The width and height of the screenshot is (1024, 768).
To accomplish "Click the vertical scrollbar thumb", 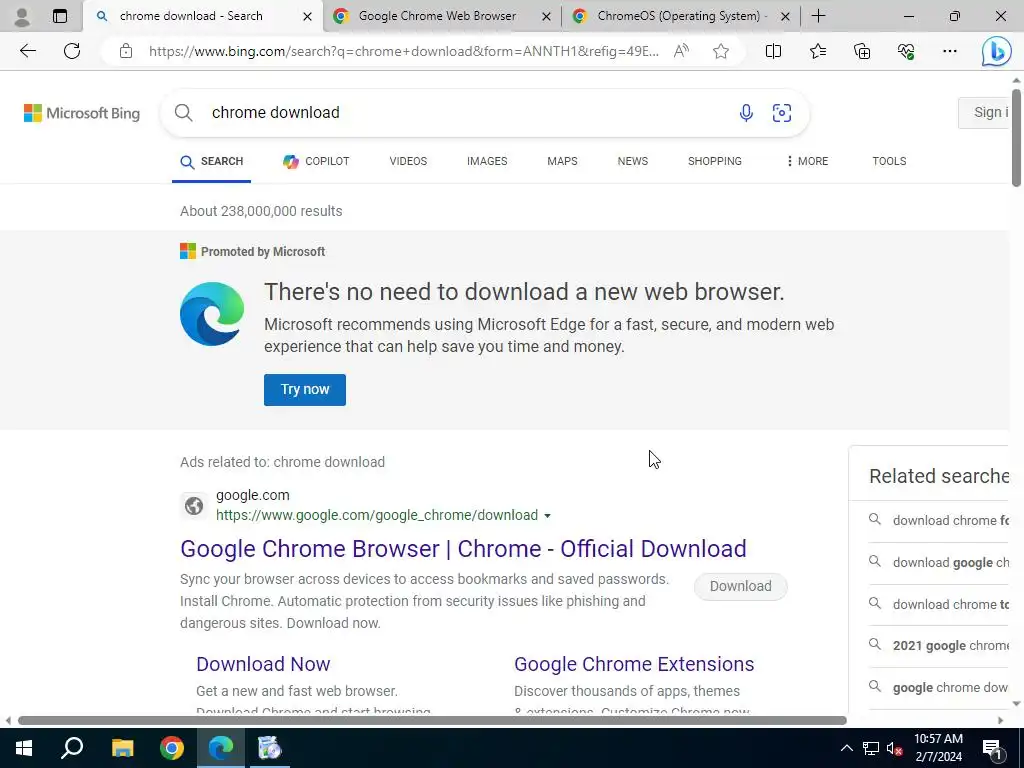I will coord(1016,137).
